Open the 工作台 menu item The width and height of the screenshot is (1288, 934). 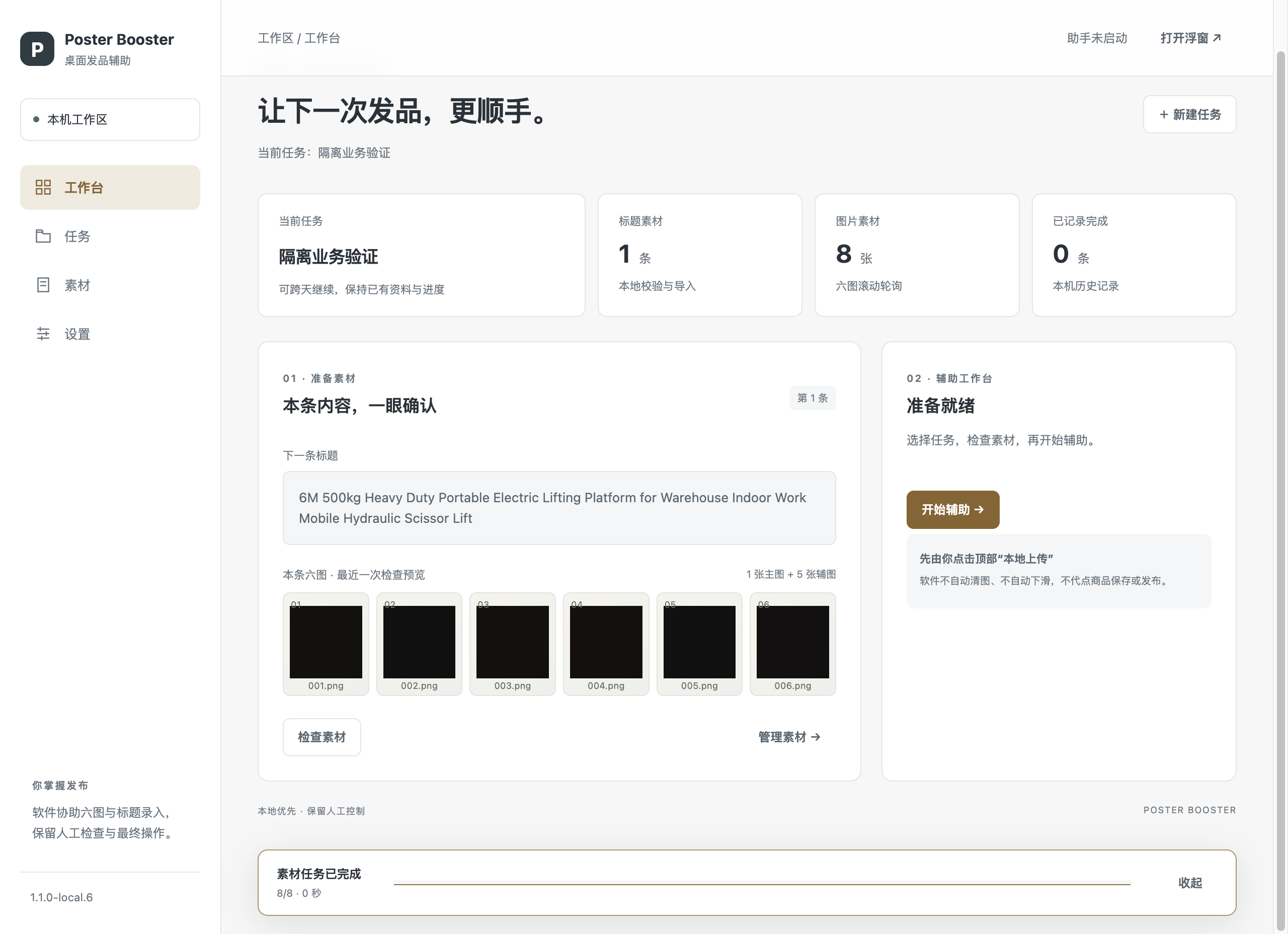coord(110,188)
